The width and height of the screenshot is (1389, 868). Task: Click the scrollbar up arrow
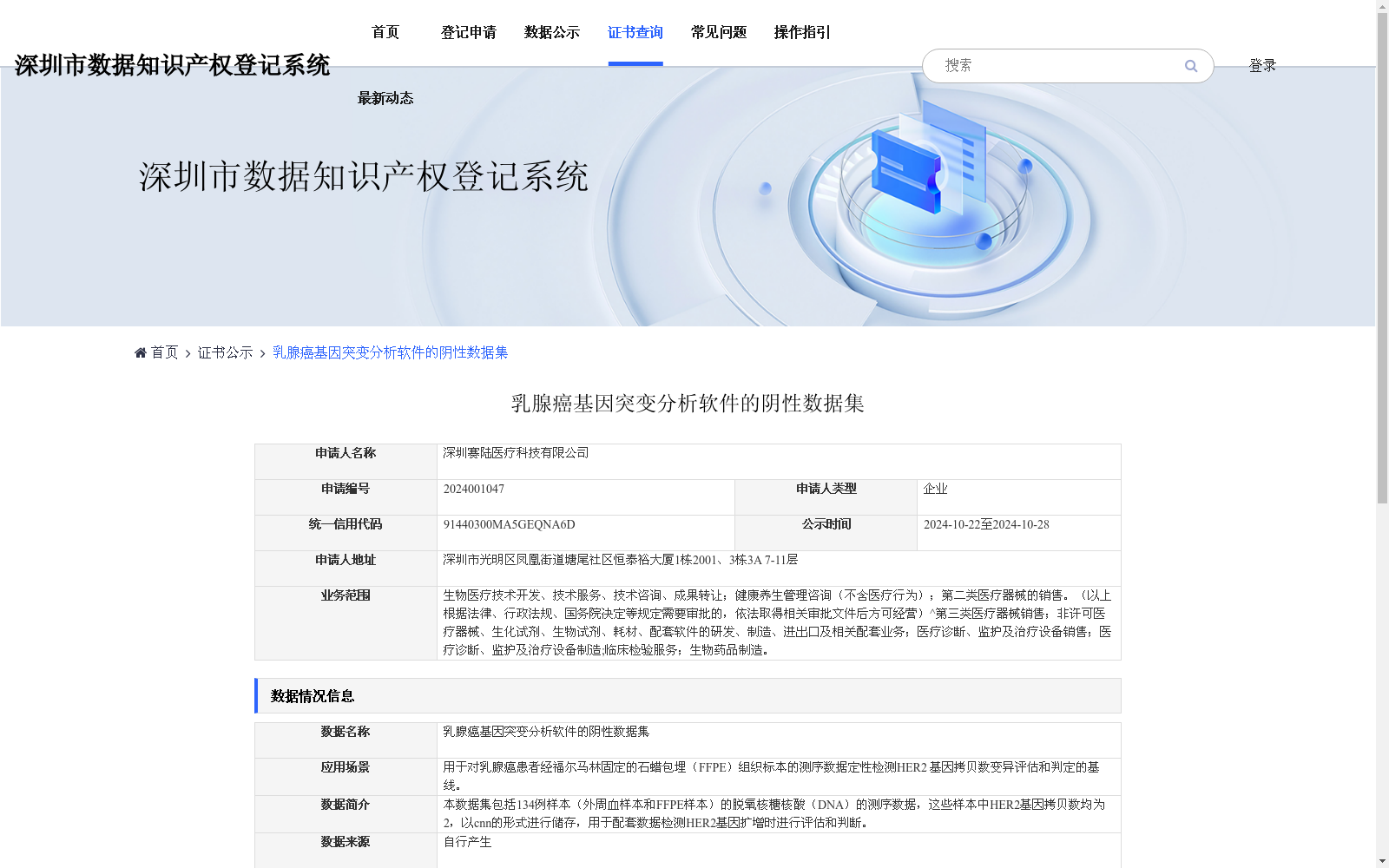(x=1382, y=6)
